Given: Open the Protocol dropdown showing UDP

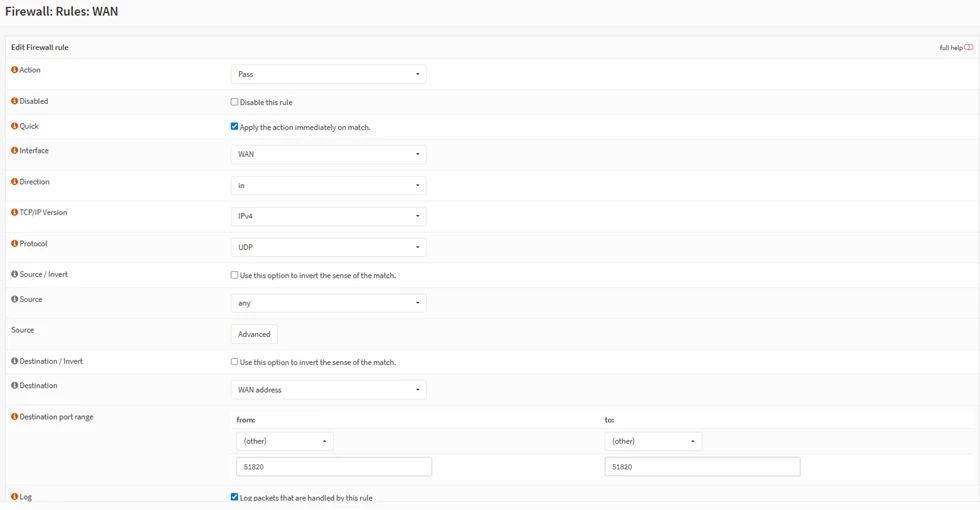Looking at the screenshot, I should tap(328, 247).
